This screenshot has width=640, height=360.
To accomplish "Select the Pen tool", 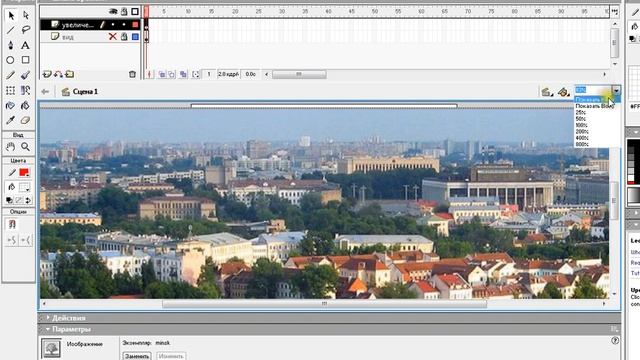I will [x=11, y=45].
